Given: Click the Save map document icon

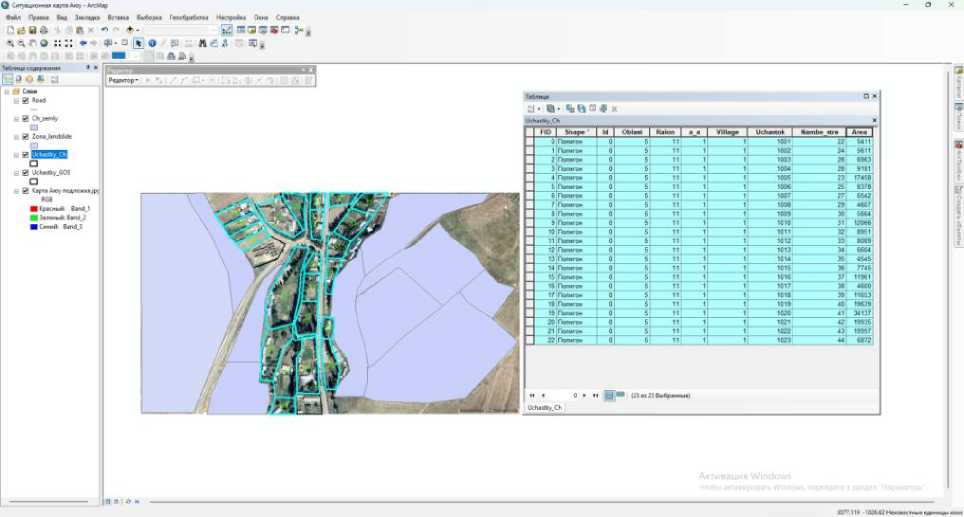Looking at the screenshot, I should (32, 30).
